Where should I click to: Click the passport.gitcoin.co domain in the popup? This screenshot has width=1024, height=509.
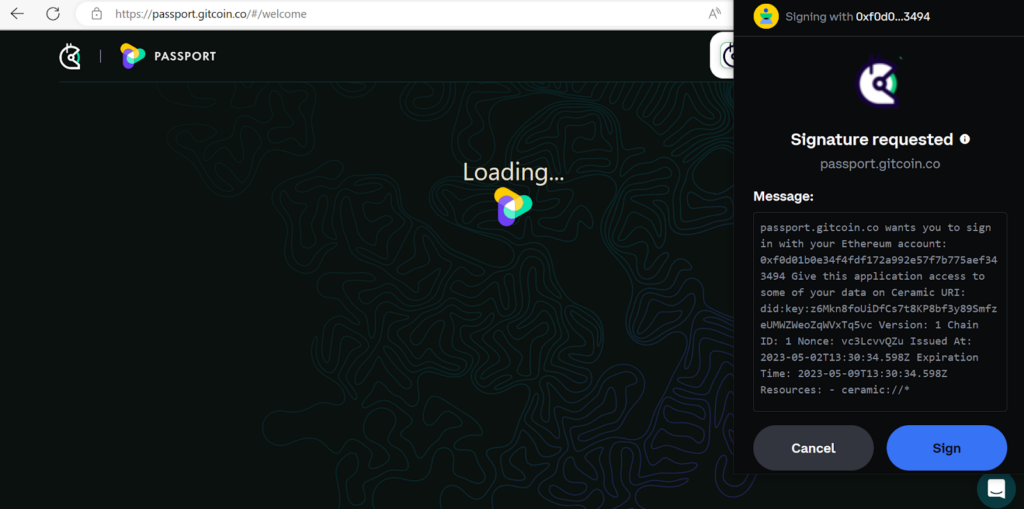click(880, 164)
